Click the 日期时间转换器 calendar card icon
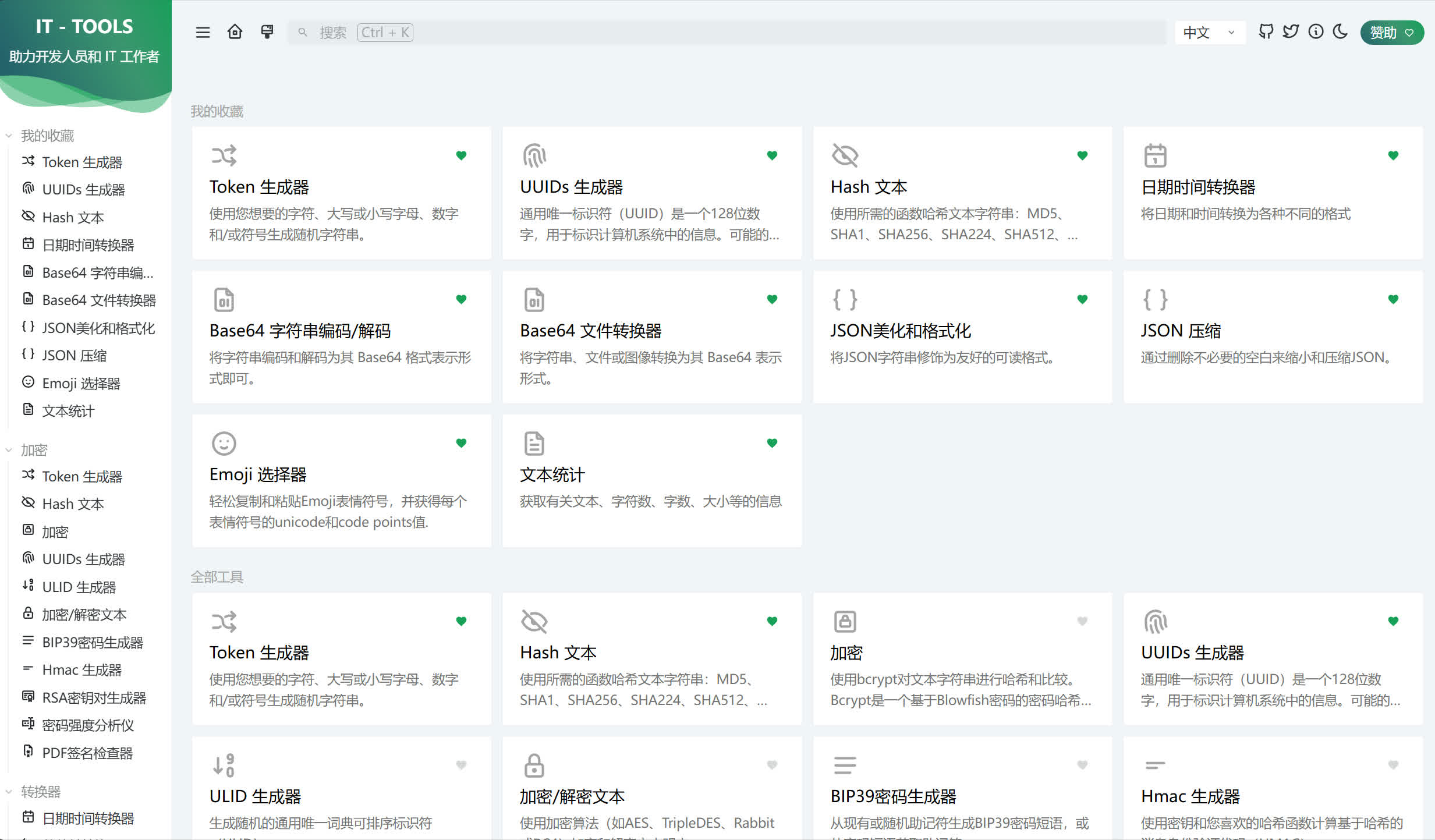Screen dimensions: 1435x840 click(x=1155, y=155)
